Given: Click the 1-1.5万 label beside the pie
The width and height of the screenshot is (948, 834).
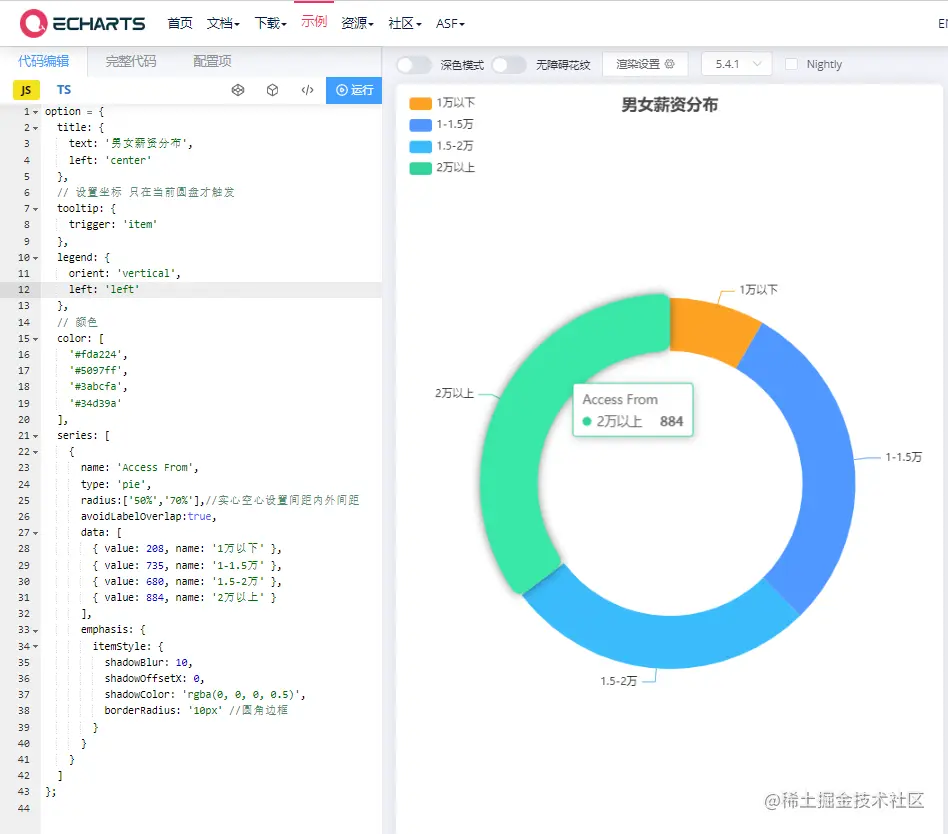Looking at the screenshot, I should [903, 457].
